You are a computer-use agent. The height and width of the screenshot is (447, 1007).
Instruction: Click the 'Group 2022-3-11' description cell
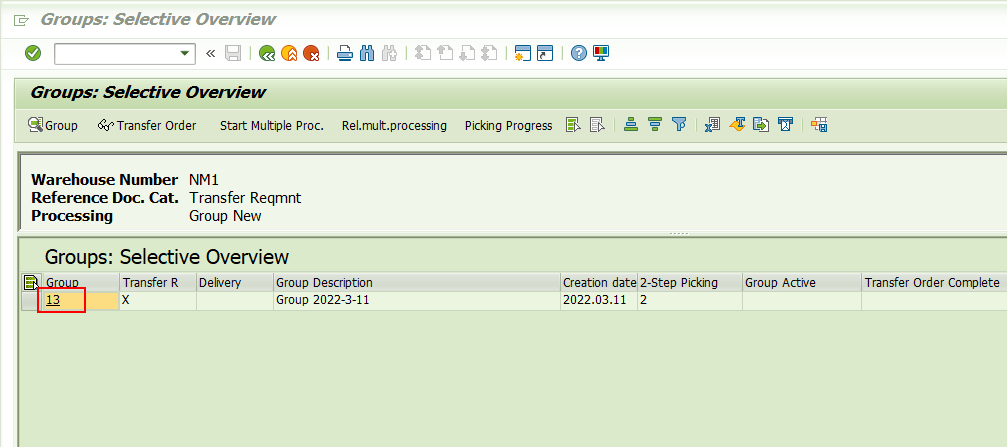click(417, 301)
